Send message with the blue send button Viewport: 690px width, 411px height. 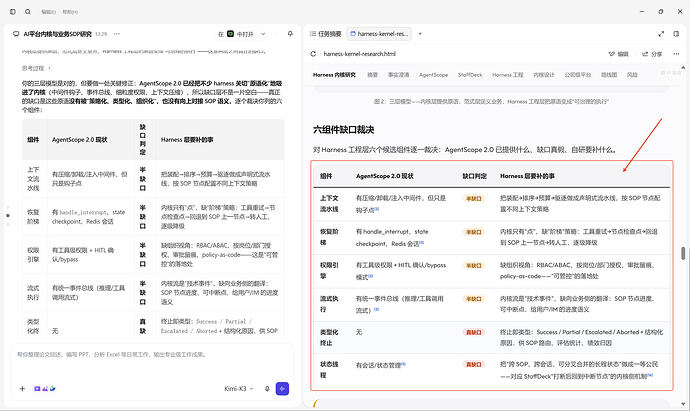pos(282,389)
